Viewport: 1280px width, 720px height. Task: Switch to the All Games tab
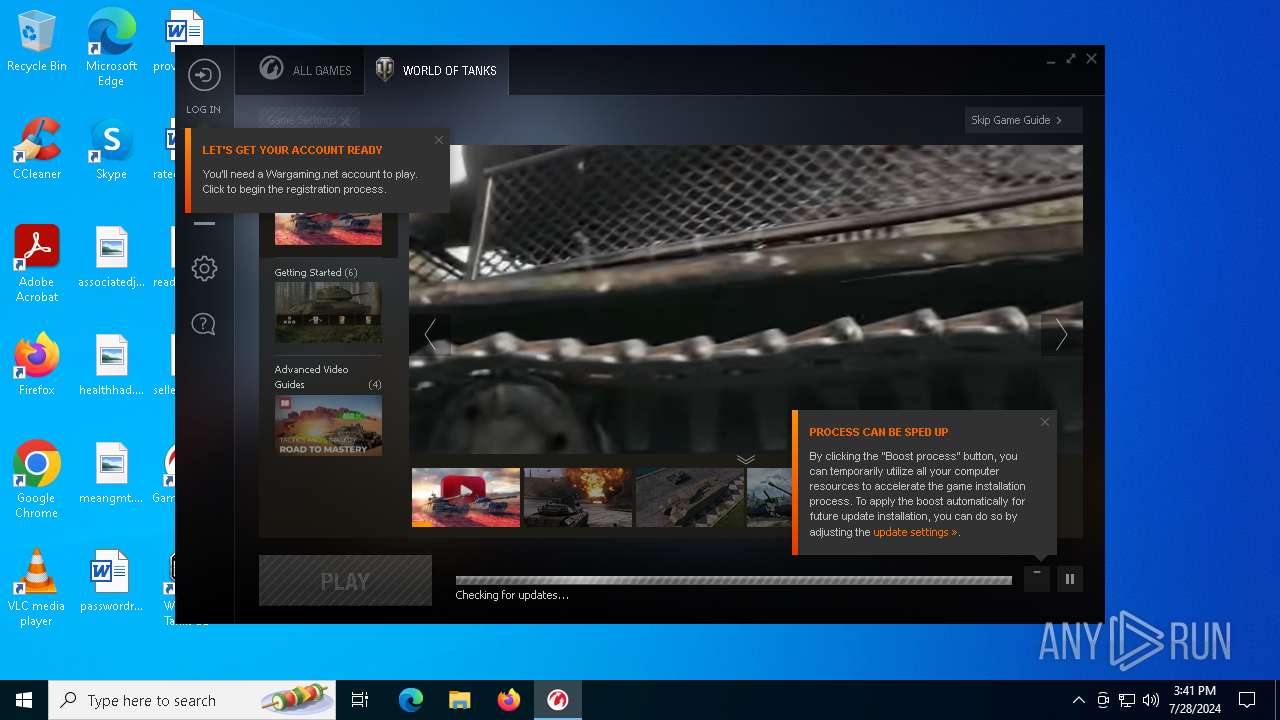(306, 70)
